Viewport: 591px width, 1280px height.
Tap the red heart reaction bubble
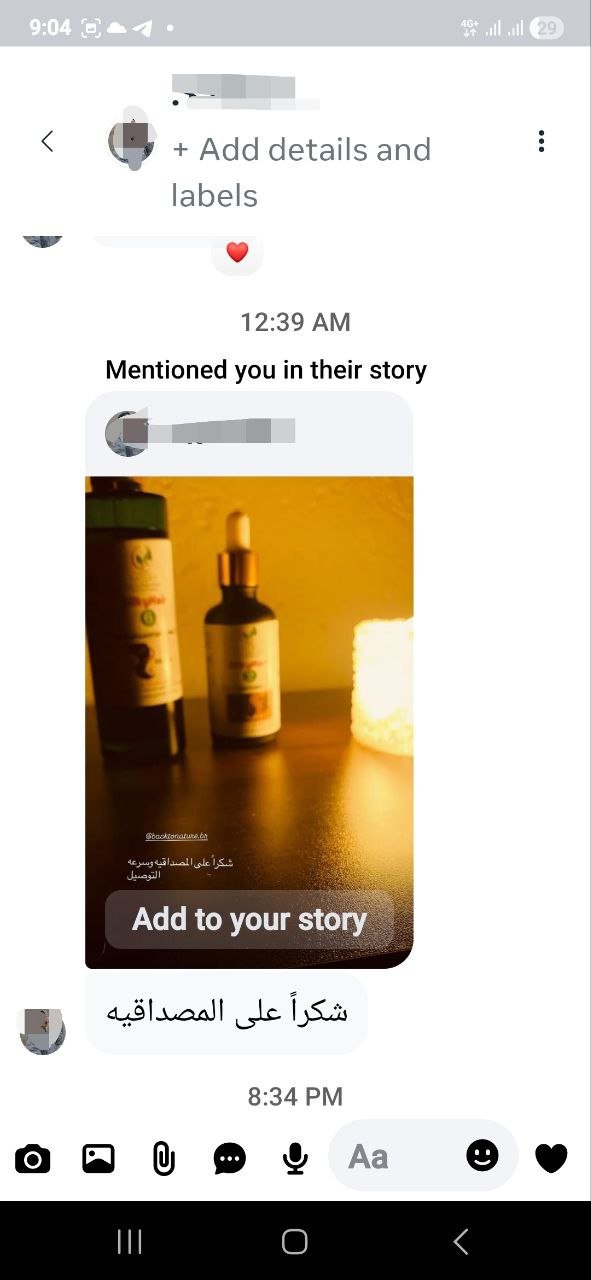coord(237,253)
